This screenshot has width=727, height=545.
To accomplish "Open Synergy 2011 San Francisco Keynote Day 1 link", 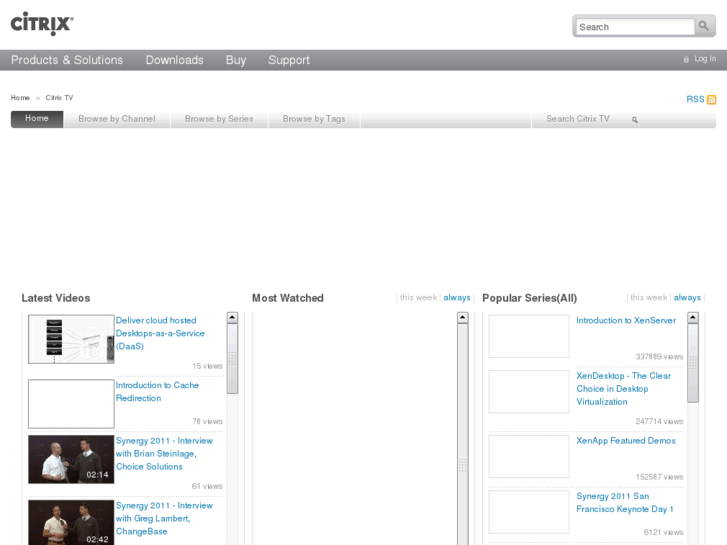I will (625, 503).
